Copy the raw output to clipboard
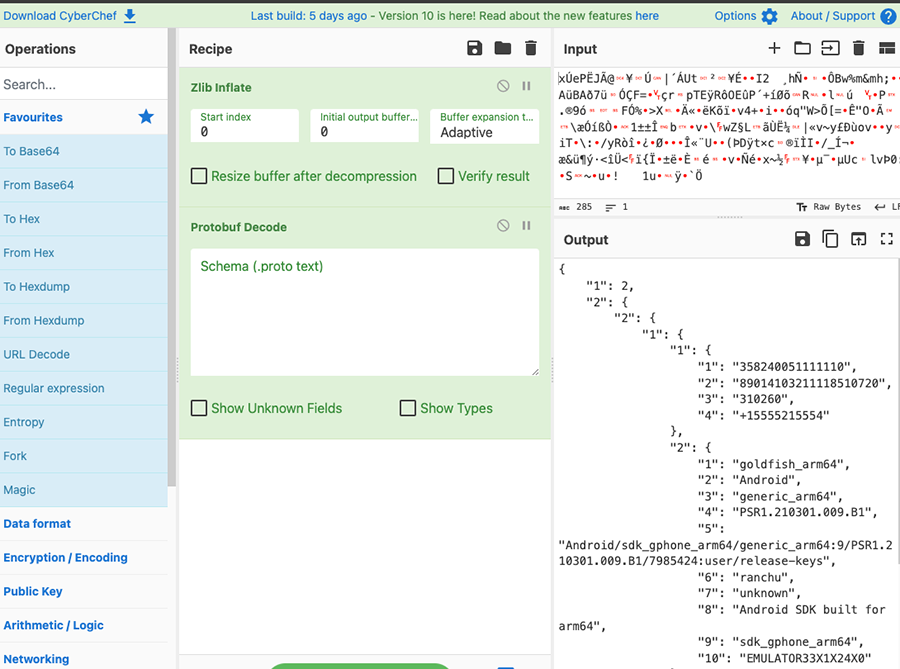Viewport: 900px width, 669px height. pyautogui.click(x=830, y=239)
